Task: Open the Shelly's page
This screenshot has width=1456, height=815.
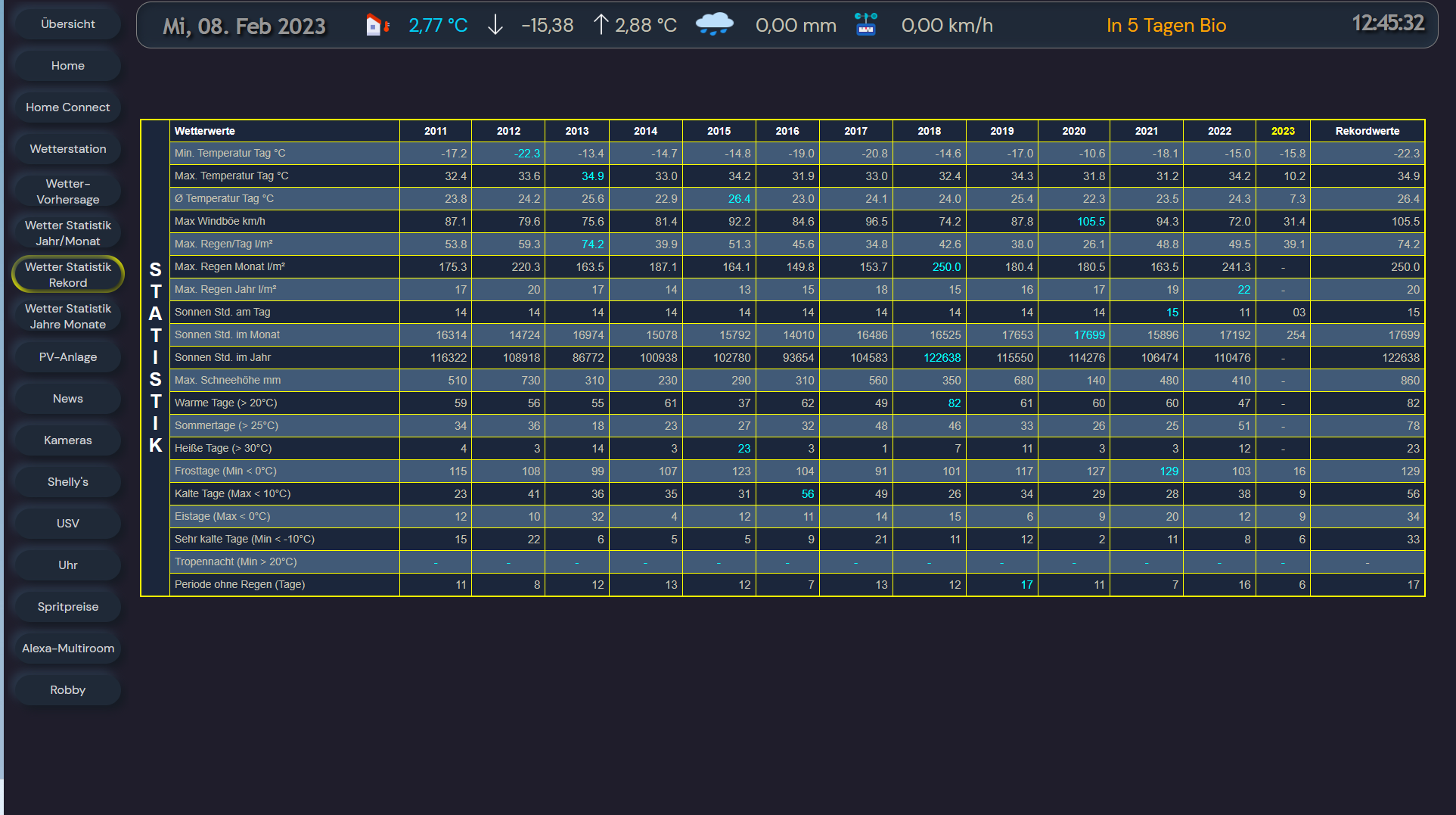Action: 68,482
